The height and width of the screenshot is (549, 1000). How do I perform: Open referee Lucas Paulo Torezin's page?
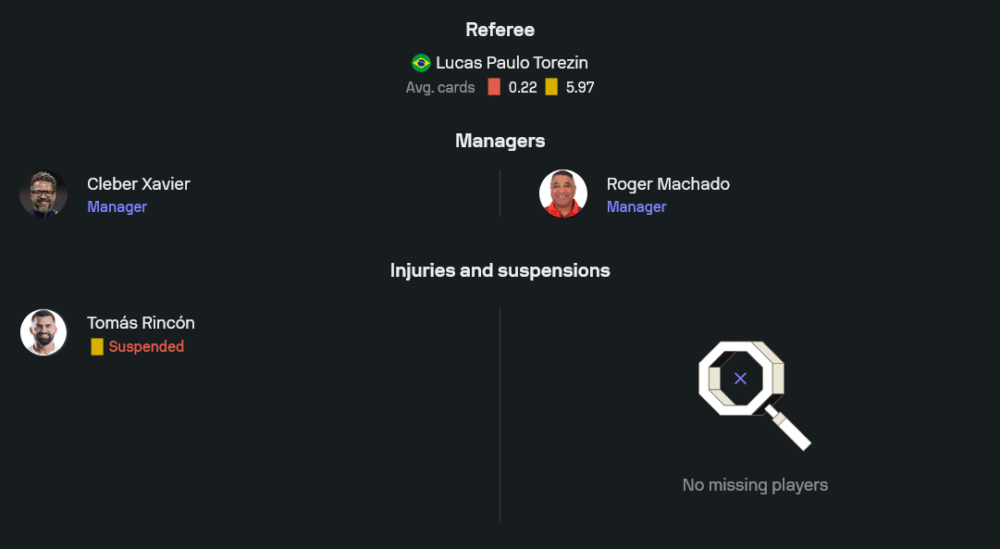pos(512,63)
